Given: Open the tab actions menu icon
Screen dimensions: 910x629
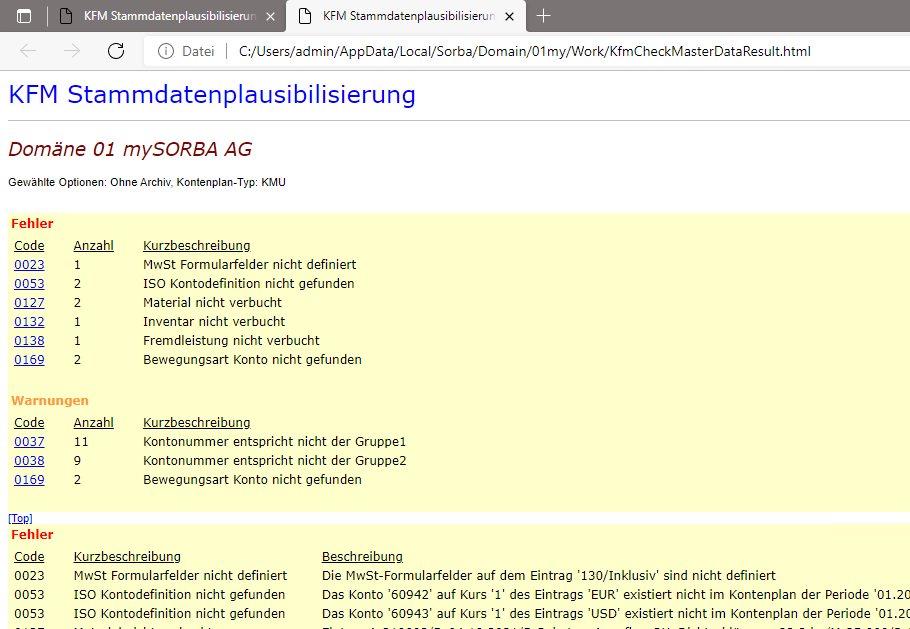Looking at the screenshot, I should (24, 16).
